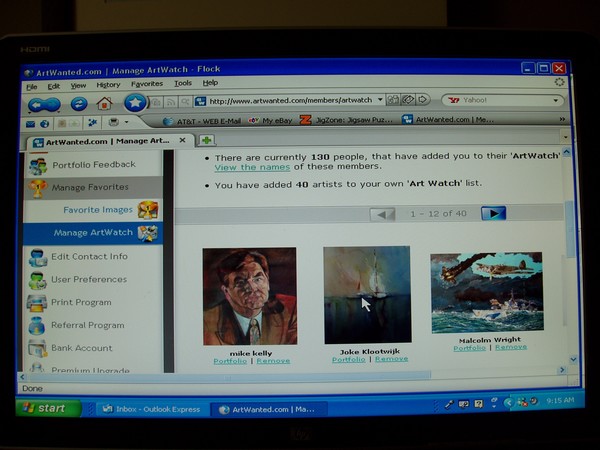The width and height of the screenshot is (600, 450).
Task: Click Joke Klootwijk sailboat painting thumbnail
Action: click(367, 295)
